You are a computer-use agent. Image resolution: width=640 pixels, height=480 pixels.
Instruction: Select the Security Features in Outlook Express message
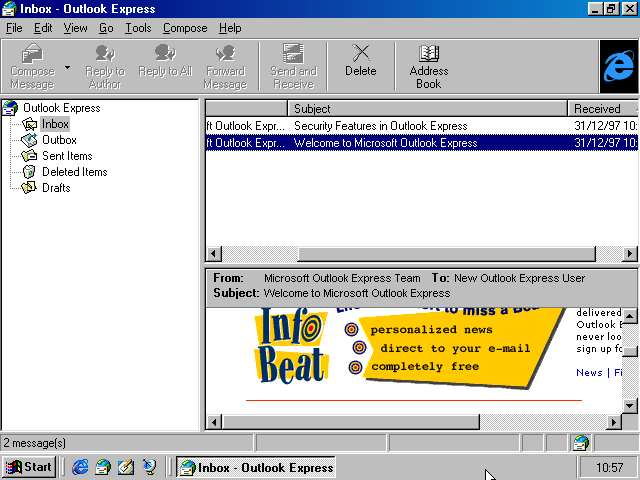[x=380, y=126]
